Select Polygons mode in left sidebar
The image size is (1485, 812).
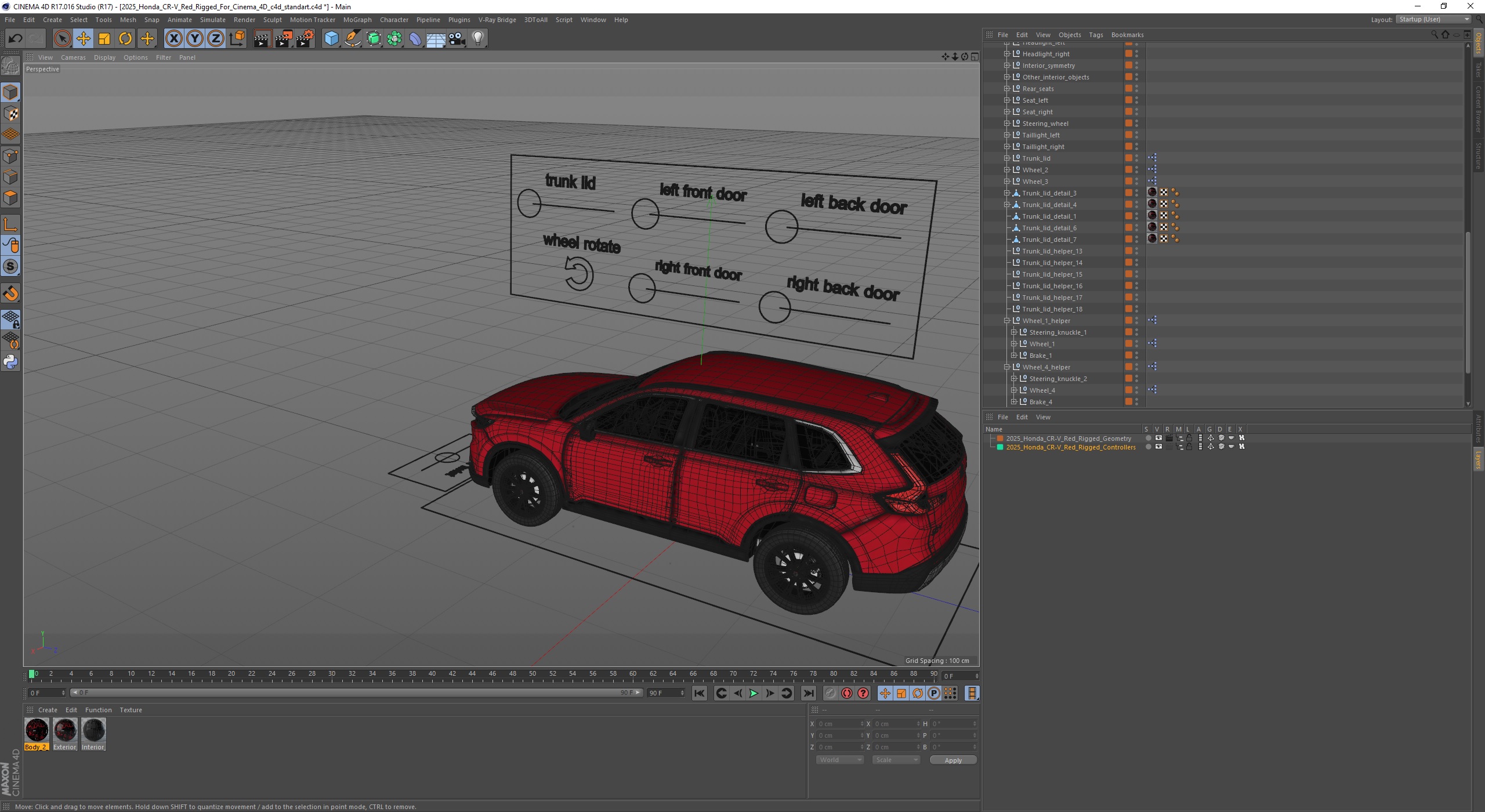click(10, 198)
